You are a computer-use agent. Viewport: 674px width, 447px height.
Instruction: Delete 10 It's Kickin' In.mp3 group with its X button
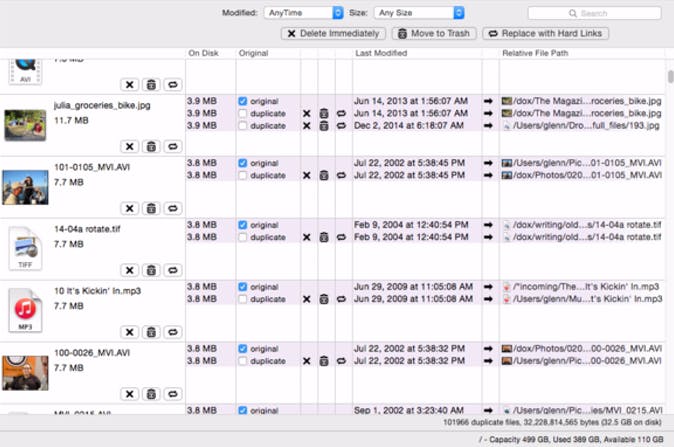tap(129, 332)
